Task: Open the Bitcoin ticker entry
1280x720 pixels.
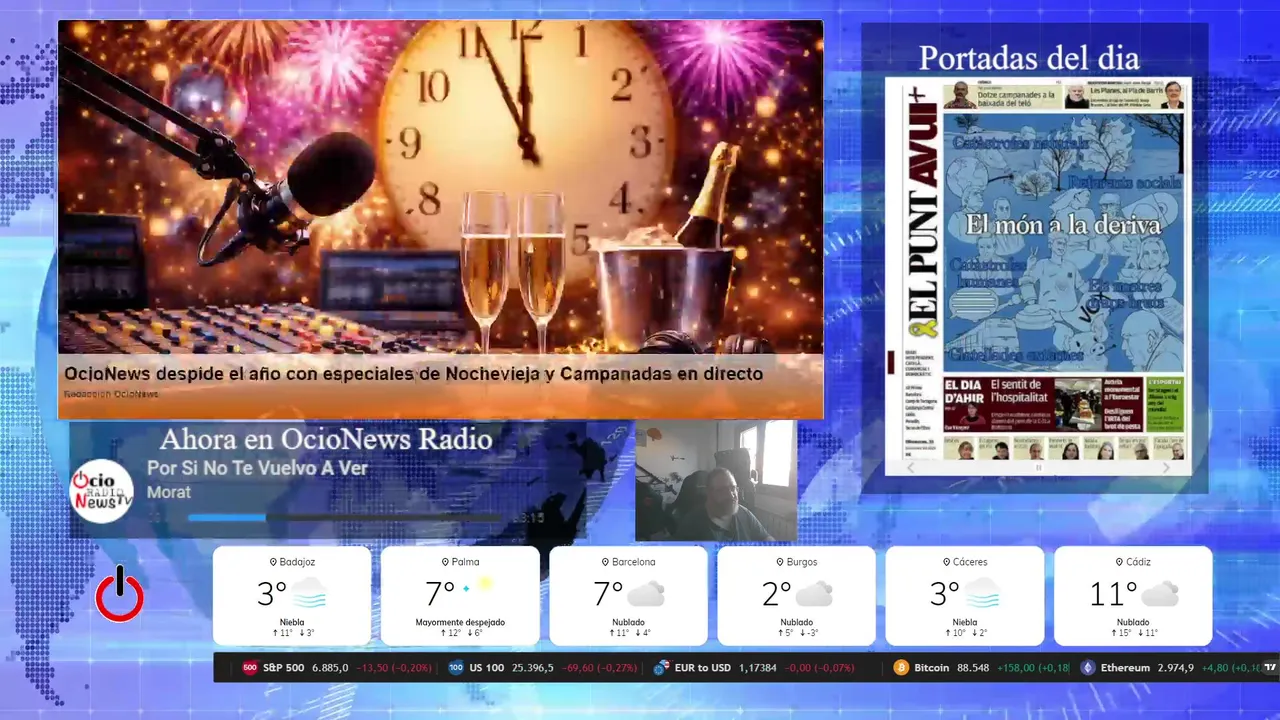Action: [981, 667]
